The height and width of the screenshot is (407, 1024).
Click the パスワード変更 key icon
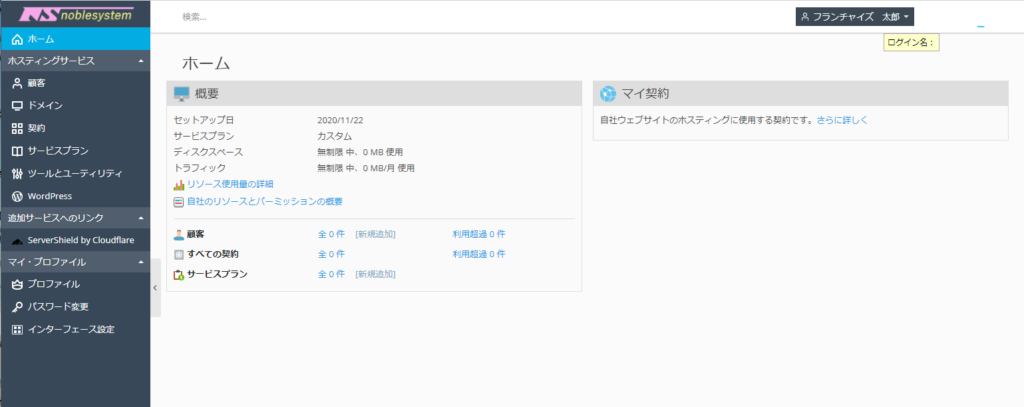tap(16, 307)
